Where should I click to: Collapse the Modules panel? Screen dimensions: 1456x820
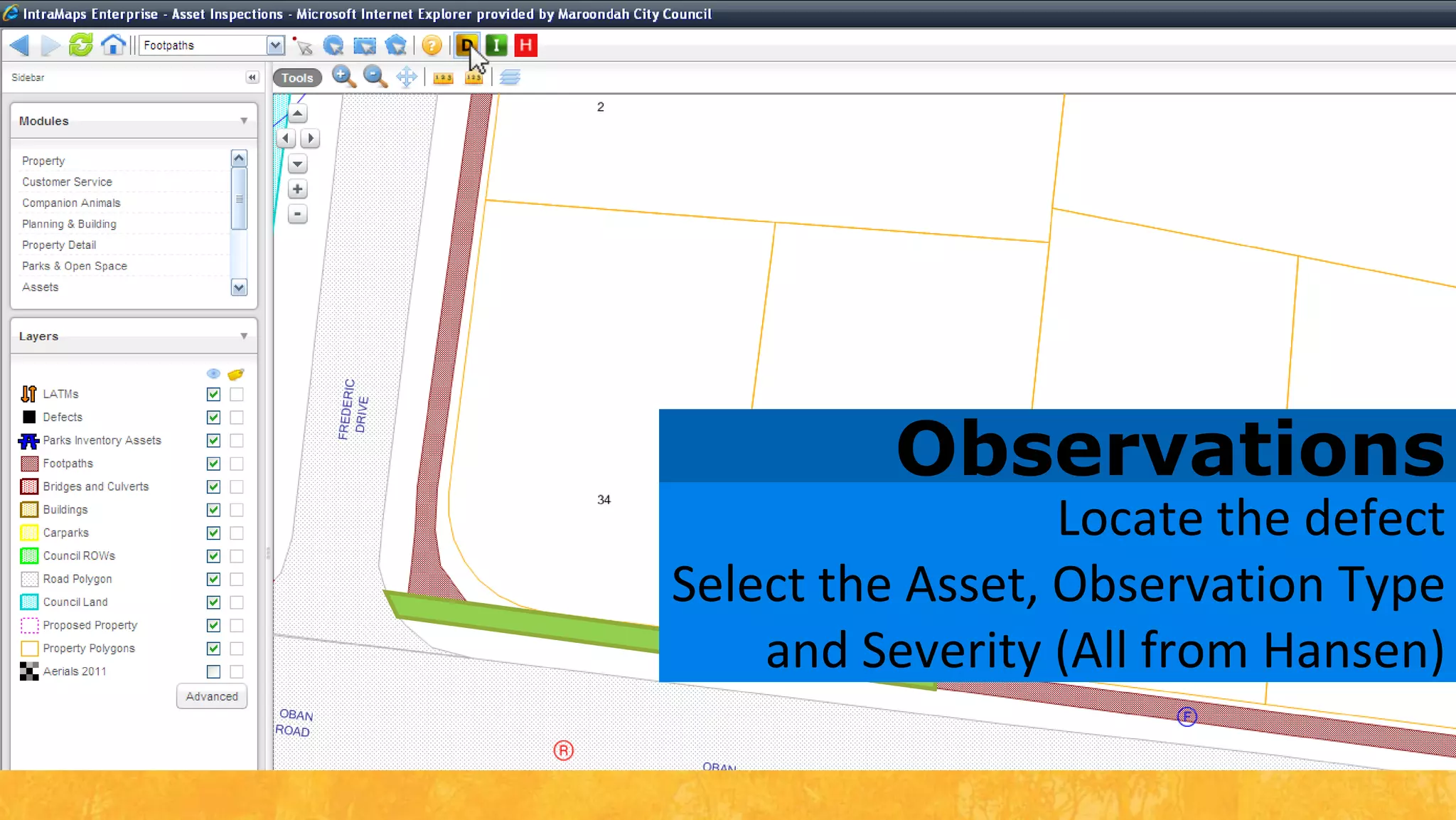(x=244, y=121)
